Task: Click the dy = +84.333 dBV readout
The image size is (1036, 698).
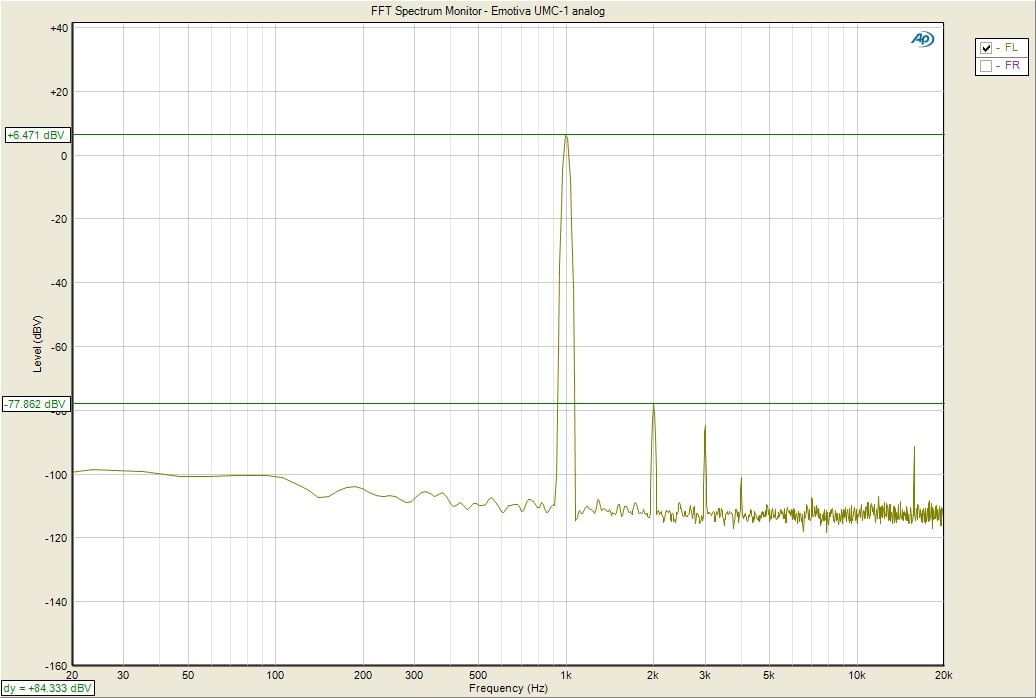Action: point(47,688)
